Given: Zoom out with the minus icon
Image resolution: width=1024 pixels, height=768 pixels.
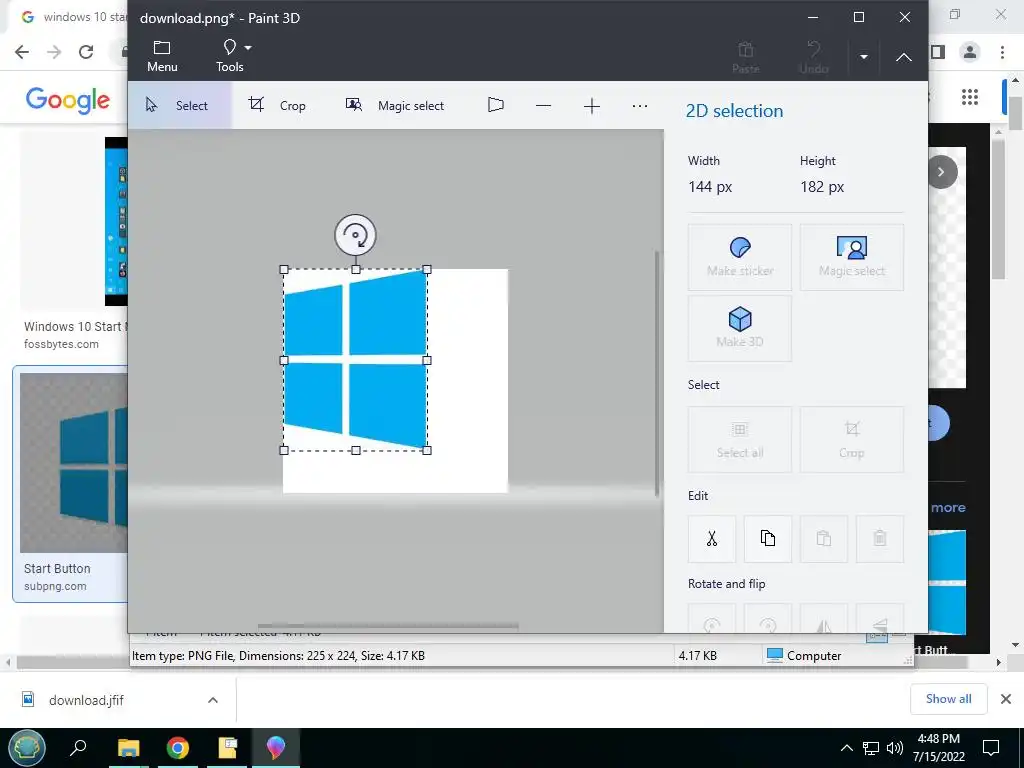Looking at the screenshot, I should tap(543, 105).
